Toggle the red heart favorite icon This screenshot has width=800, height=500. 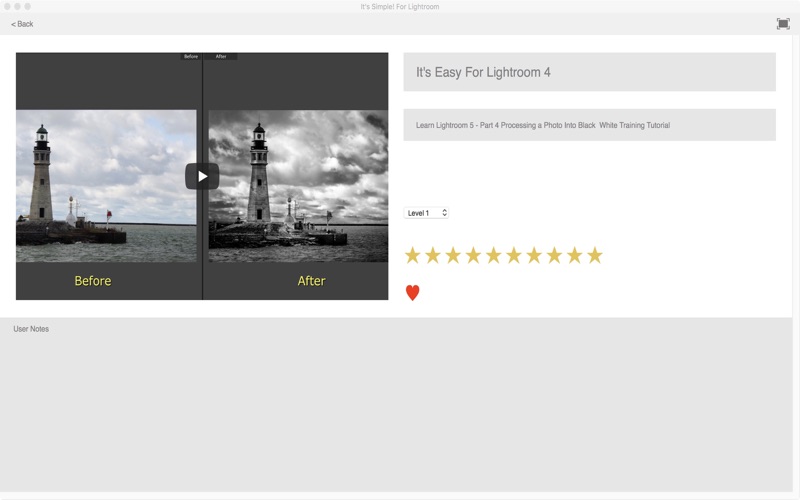pyautogui.click(x=412, y=292)
